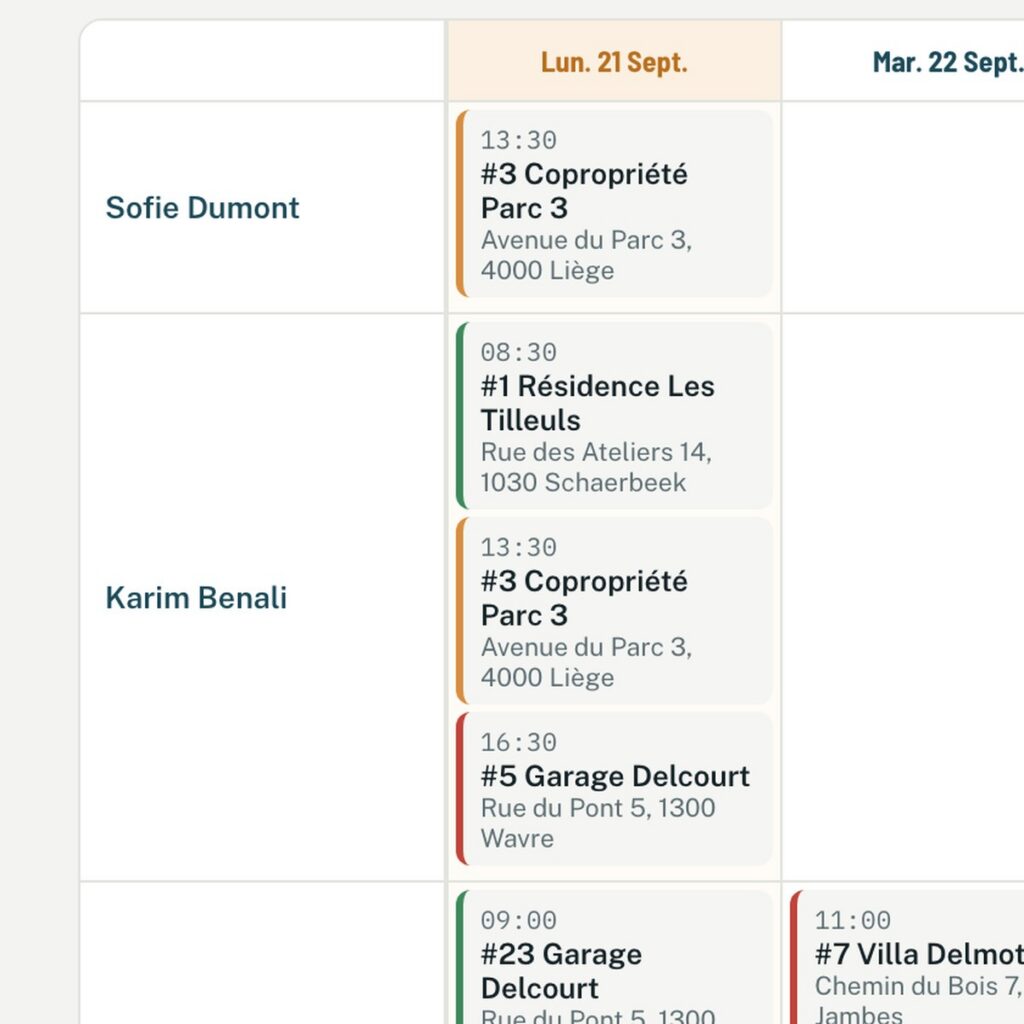Select the Lun. 21 Sept. column header
Screen dimensions: 1024x1024
click(x=614, y=61)
